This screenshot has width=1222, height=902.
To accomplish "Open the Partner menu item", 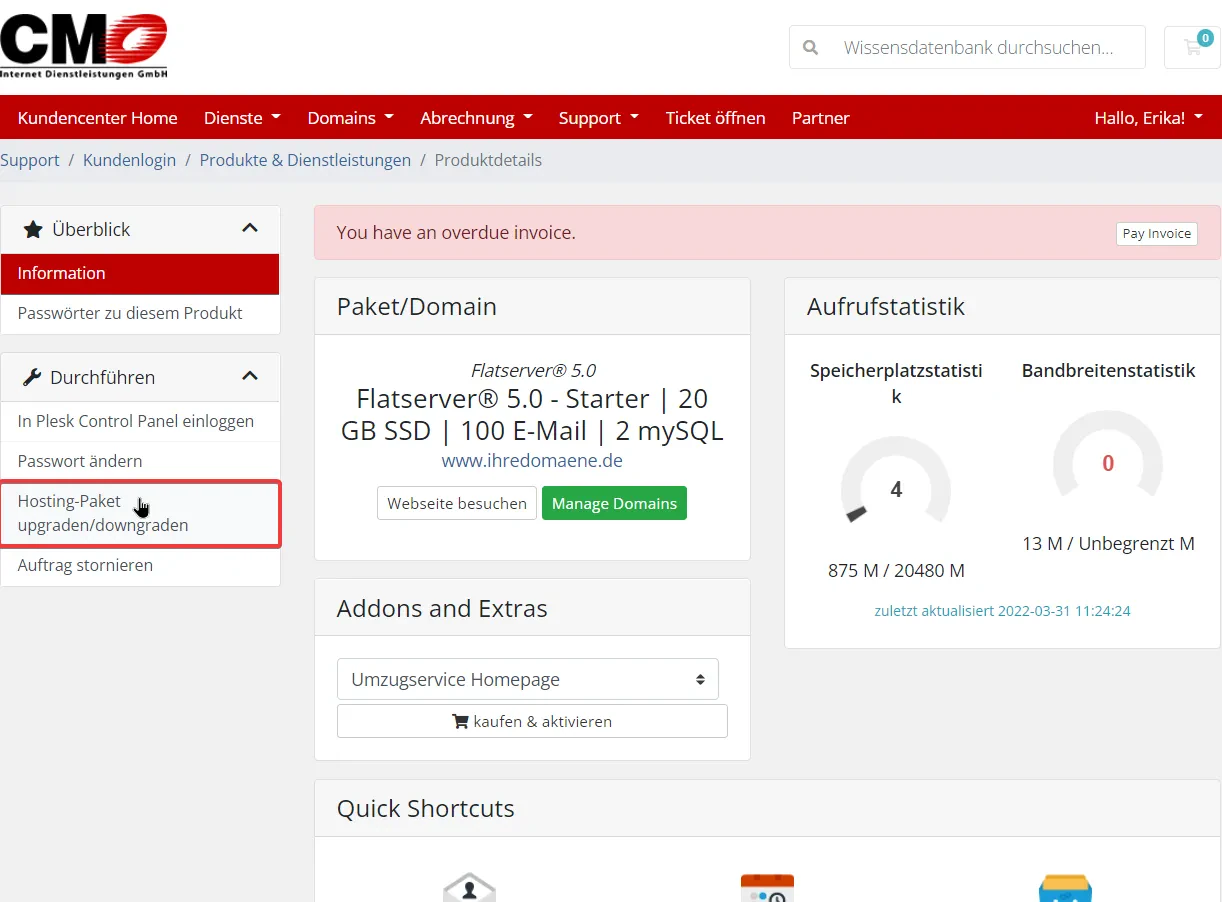I will point(821,118).
